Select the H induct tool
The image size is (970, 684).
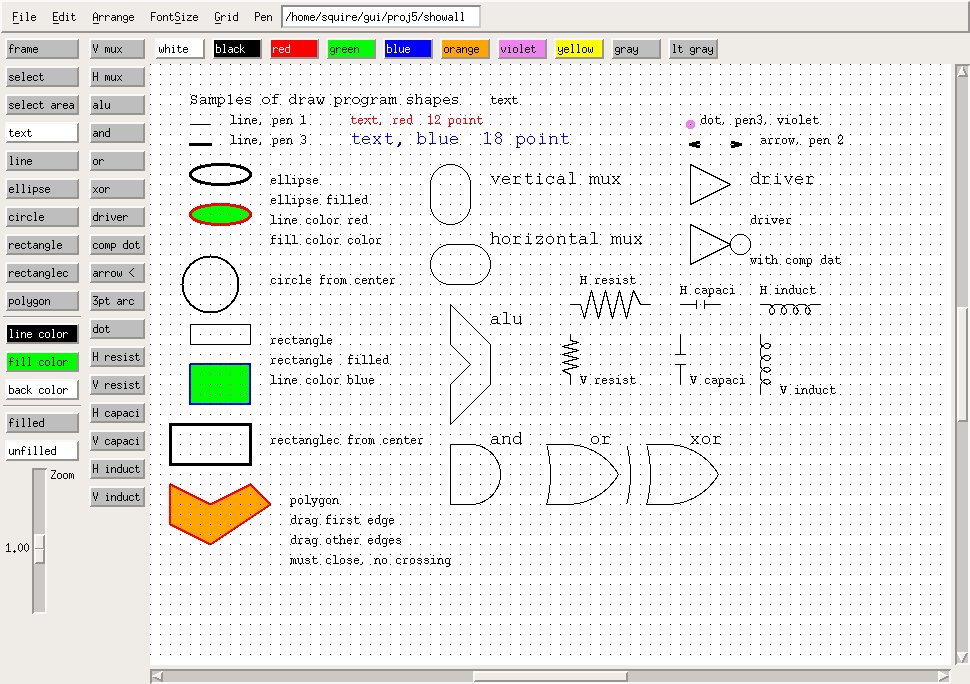tap(118, 469)
